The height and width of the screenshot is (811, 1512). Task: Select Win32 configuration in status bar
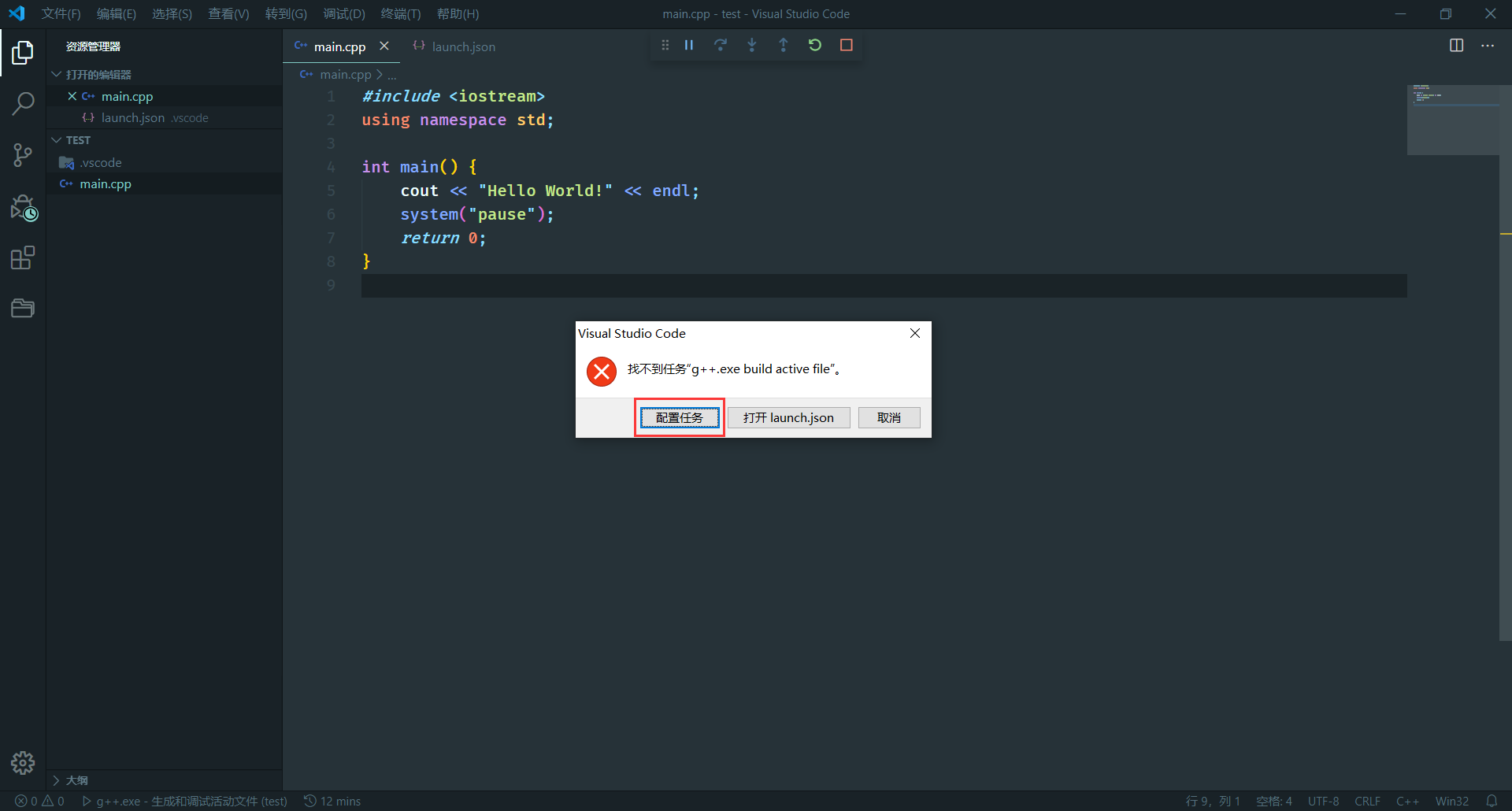1451,801
